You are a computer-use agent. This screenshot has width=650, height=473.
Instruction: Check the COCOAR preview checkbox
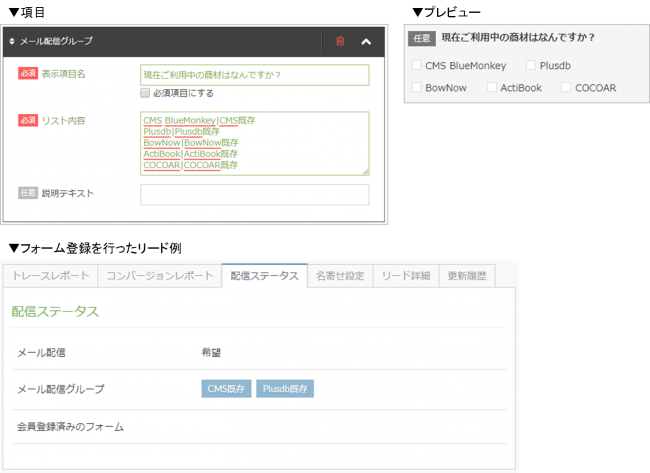[x=566, y=87]
